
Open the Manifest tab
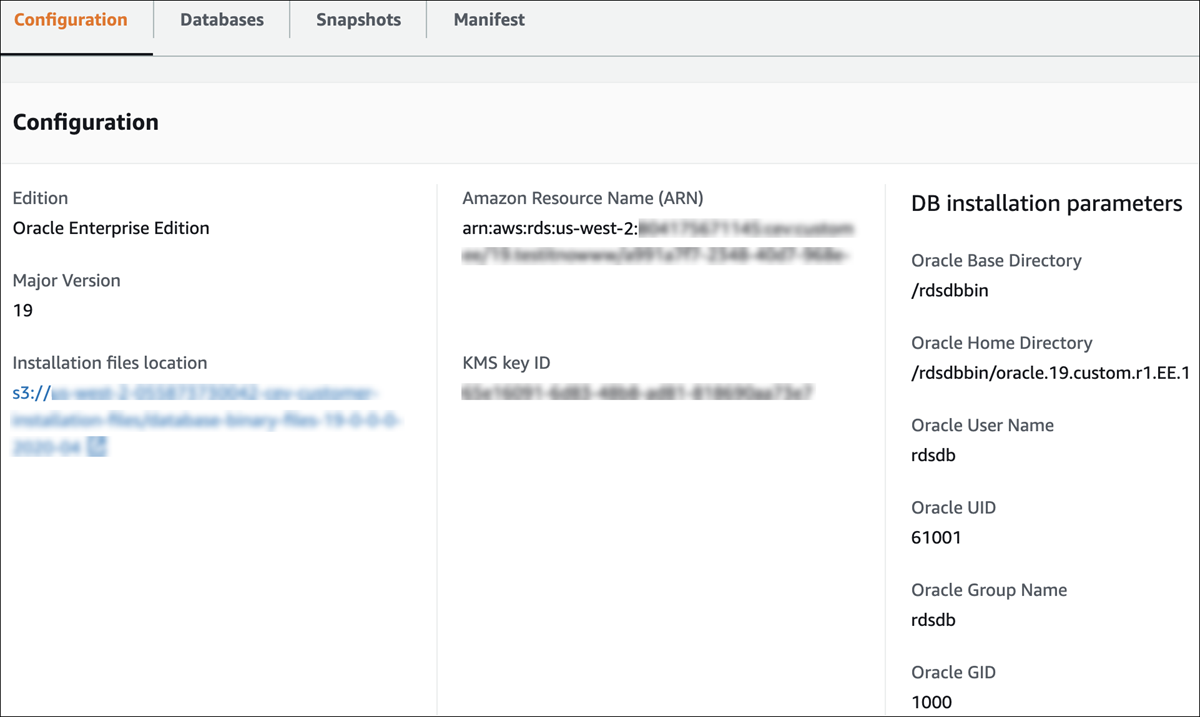tap(487, 19)
